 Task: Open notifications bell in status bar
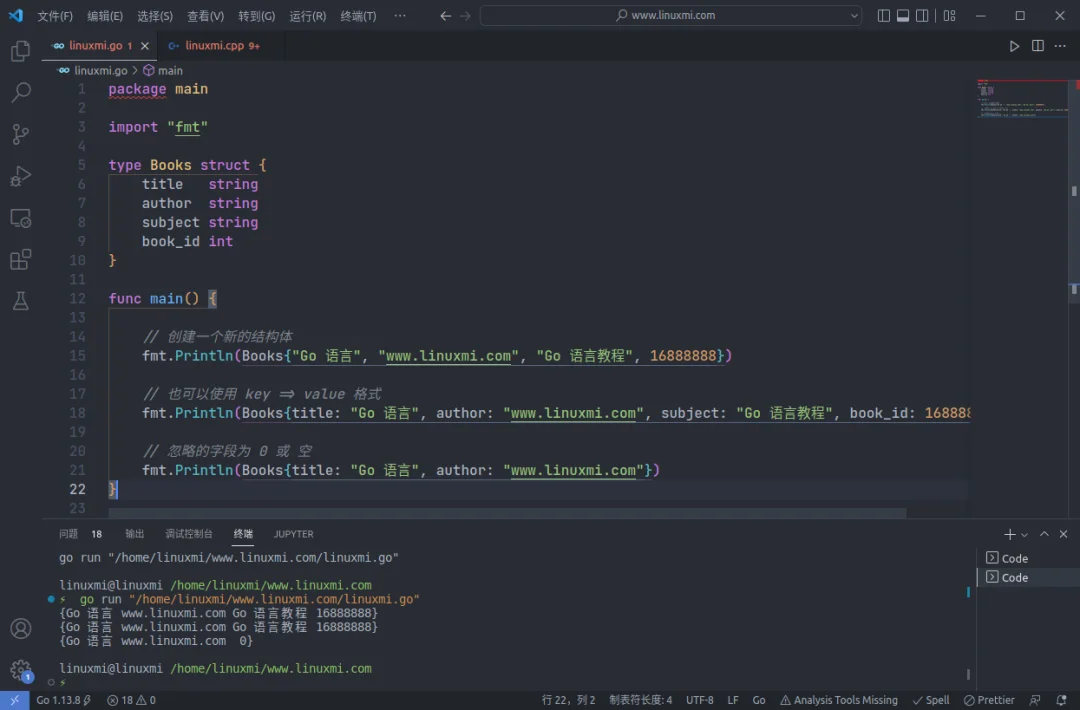(x=1061, y=700)
